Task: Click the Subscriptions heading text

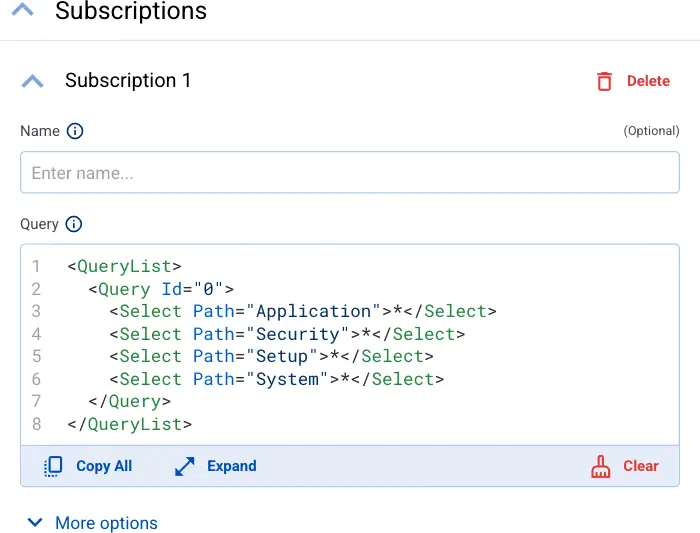Action: click(131, 11)
